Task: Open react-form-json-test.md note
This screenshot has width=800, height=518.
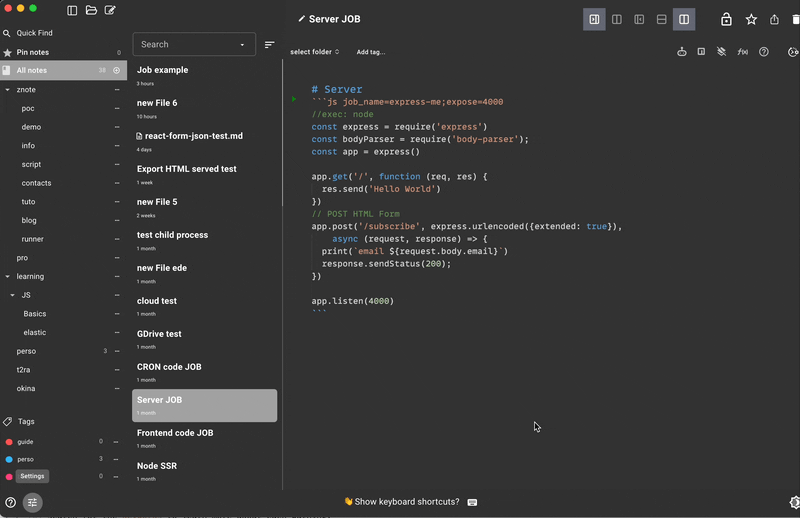Action: [204, 142]
